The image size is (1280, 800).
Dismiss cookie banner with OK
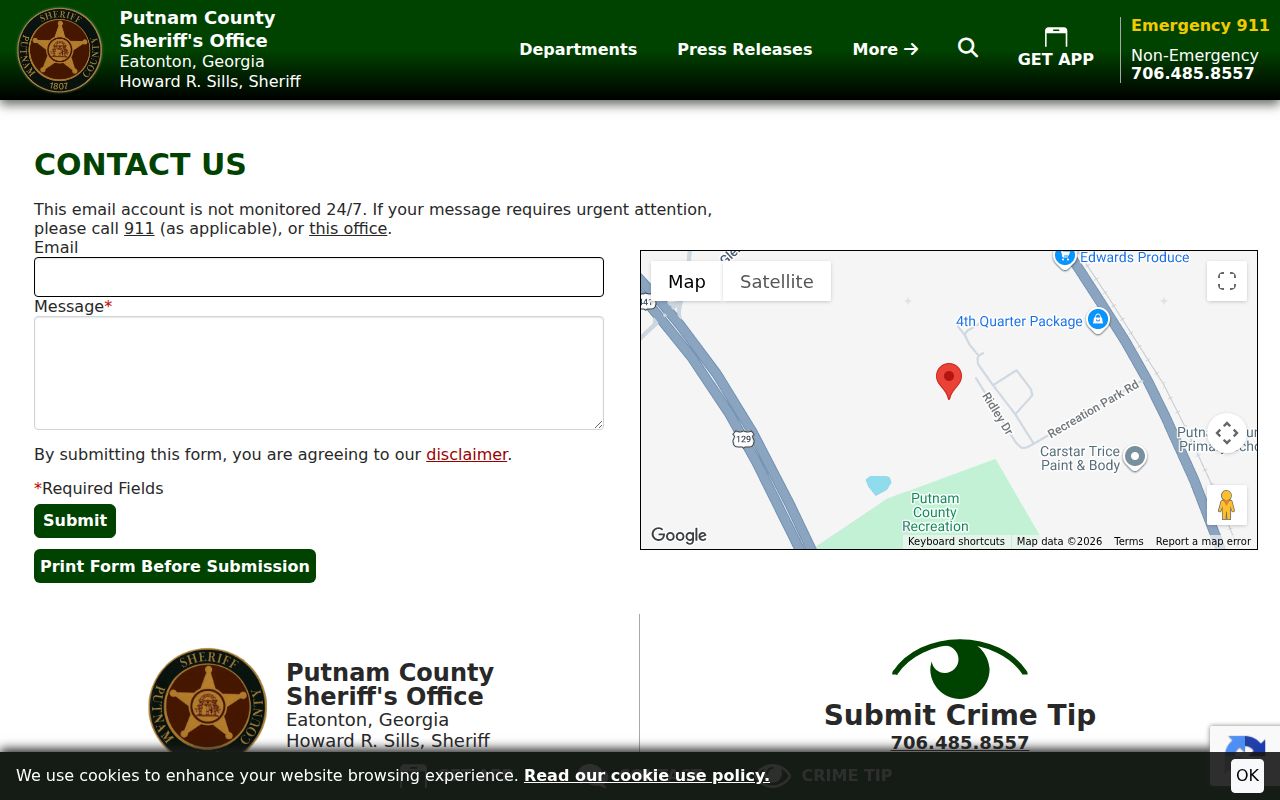point(1247,775)
